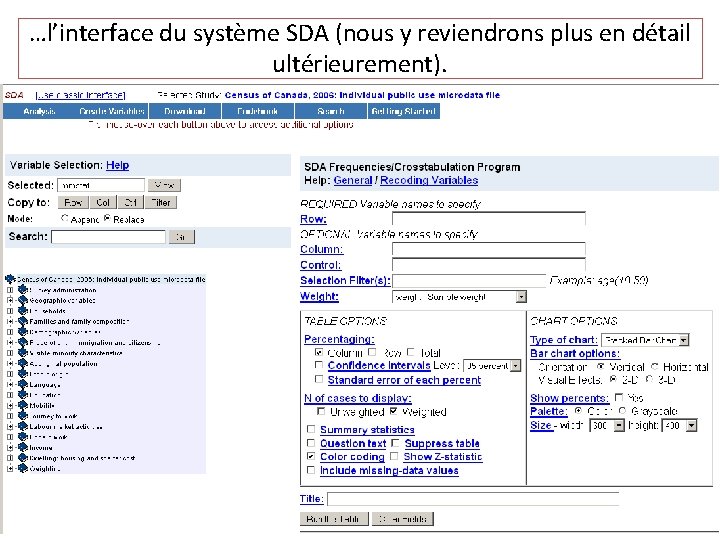Click the book icon beside Language

coord(22,384)
